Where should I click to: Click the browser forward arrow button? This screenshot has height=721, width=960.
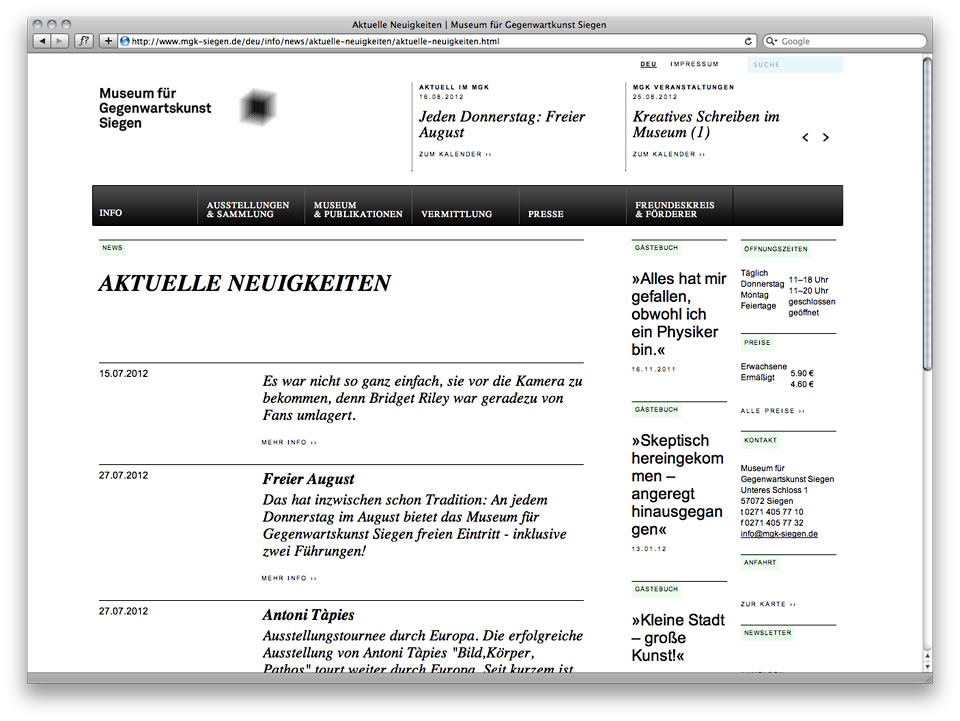pos(59,41)
